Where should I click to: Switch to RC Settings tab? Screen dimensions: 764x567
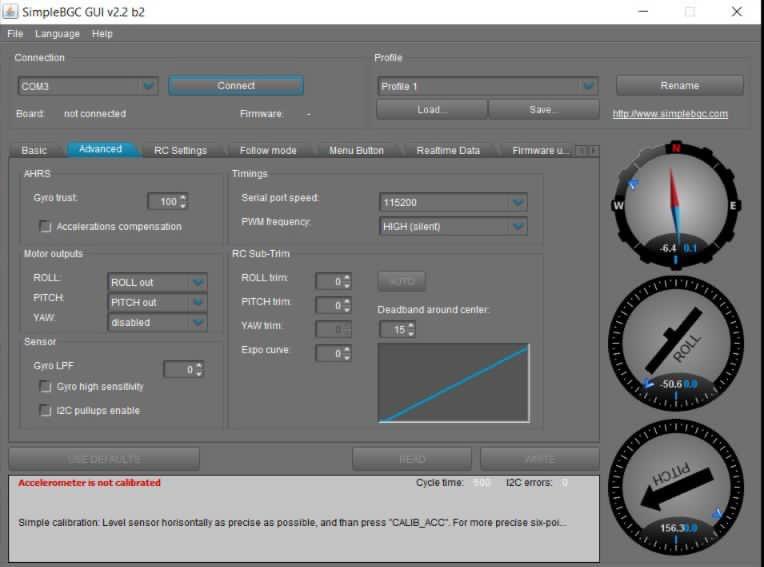[180, 150]
